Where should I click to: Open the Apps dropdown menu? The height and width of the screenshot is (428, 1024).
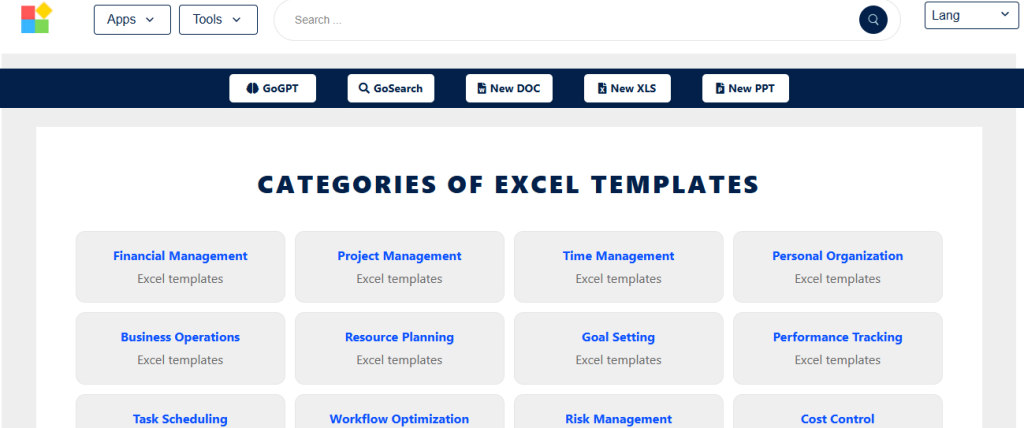point(132,20)
